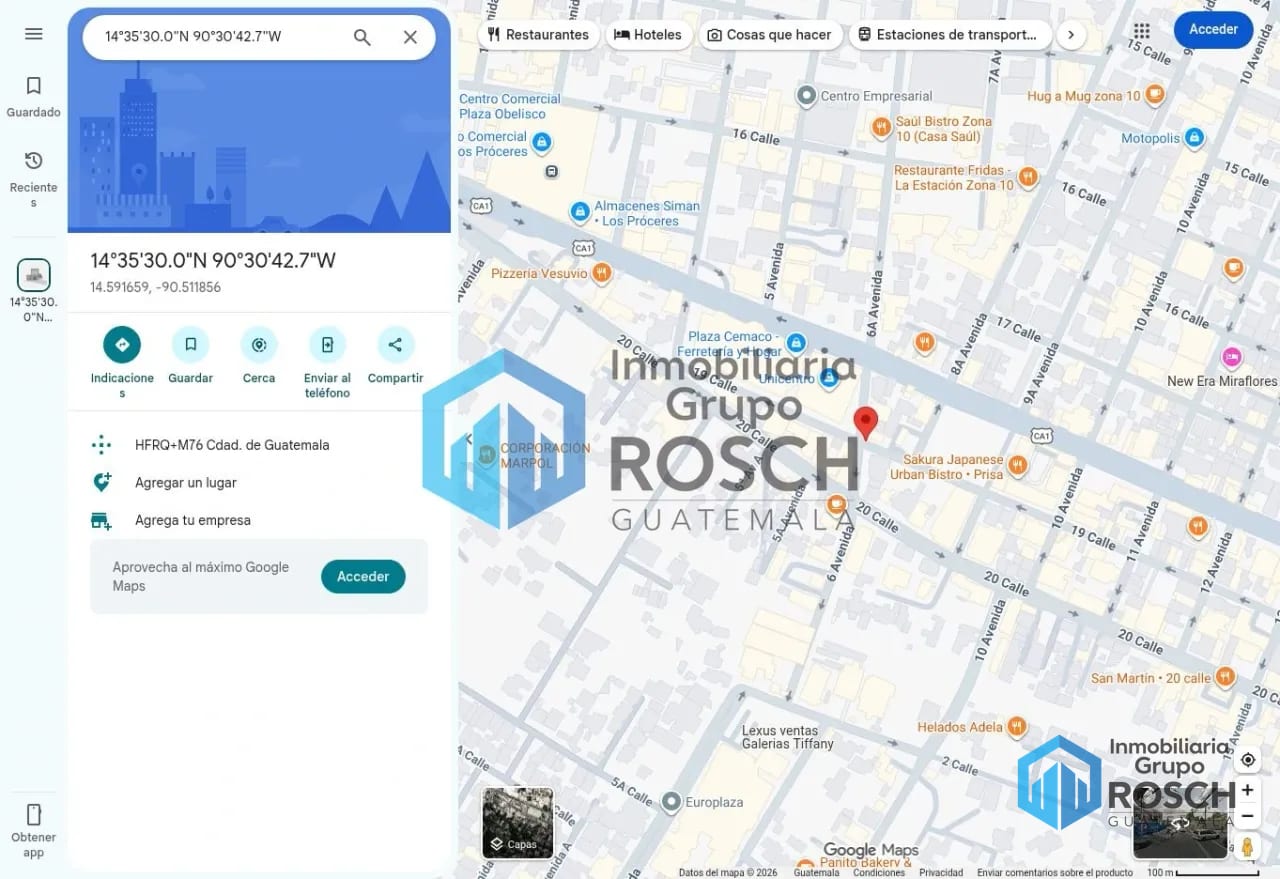Click the blue Acceder button at top right
The width and height of the screenshot is (1280, 879).
(x=1213, y=30)
